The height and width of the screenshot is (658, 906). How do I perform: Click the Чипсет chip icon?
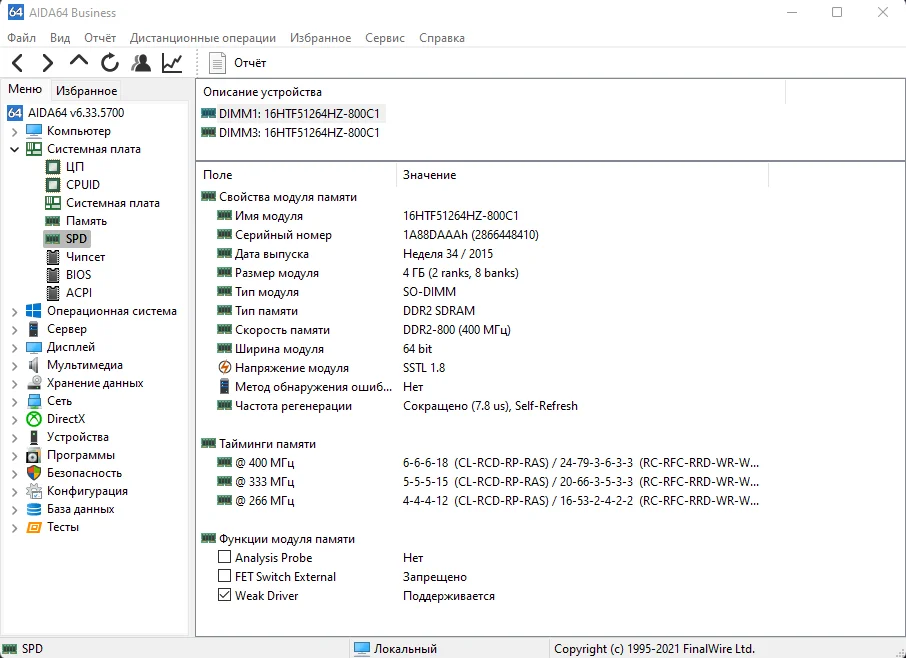click(x=53, y=256)
